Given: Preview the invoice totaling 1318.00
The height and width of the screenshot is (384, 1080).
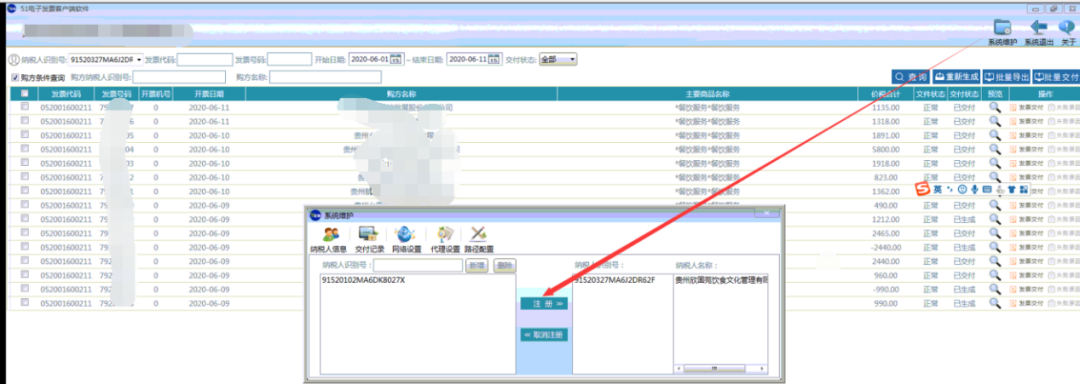Looking at the screenshot, I should click(995, 121).
